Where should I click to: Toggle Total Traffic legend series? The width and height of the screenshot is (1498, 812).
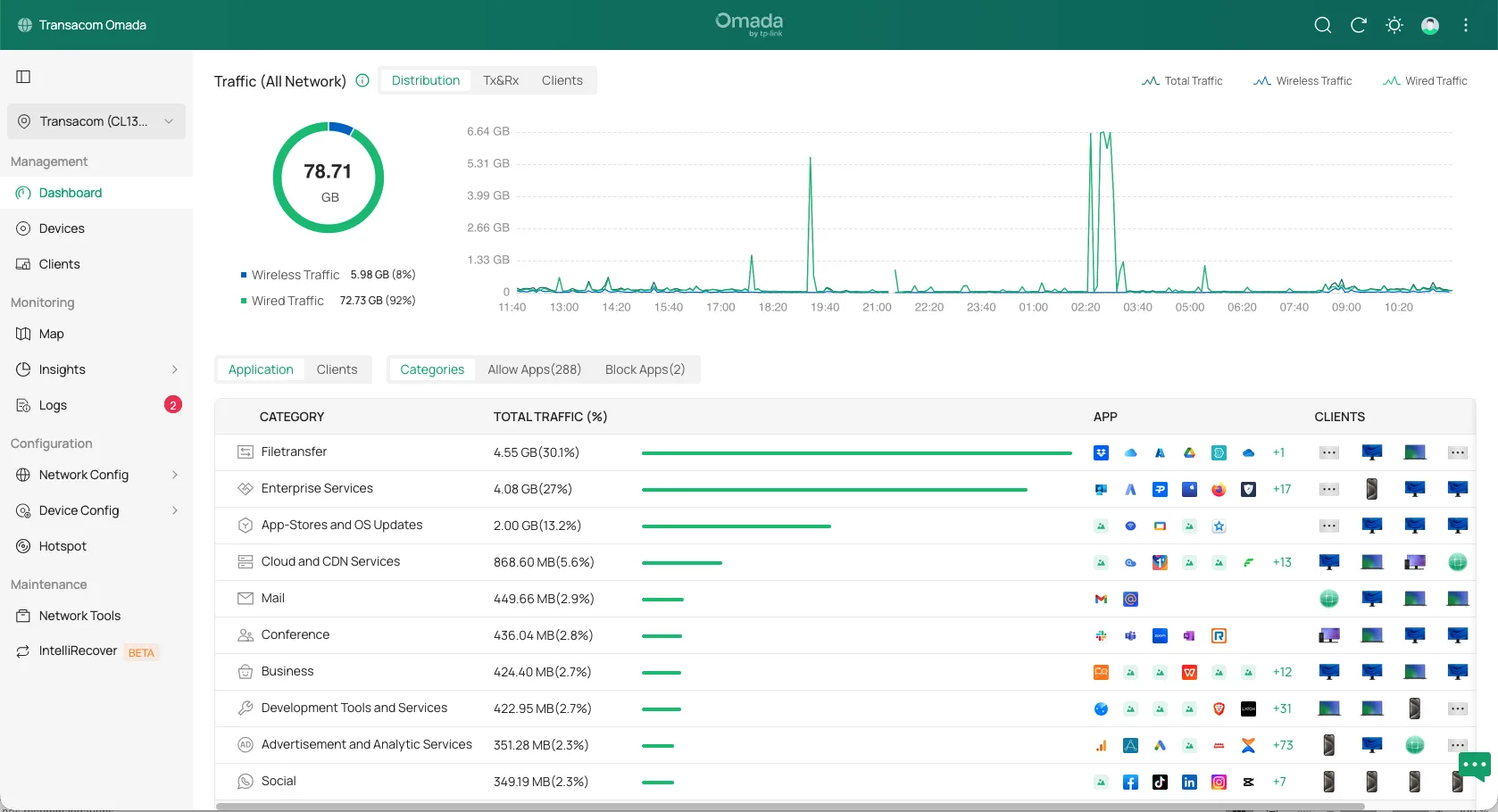[1182, 81]
